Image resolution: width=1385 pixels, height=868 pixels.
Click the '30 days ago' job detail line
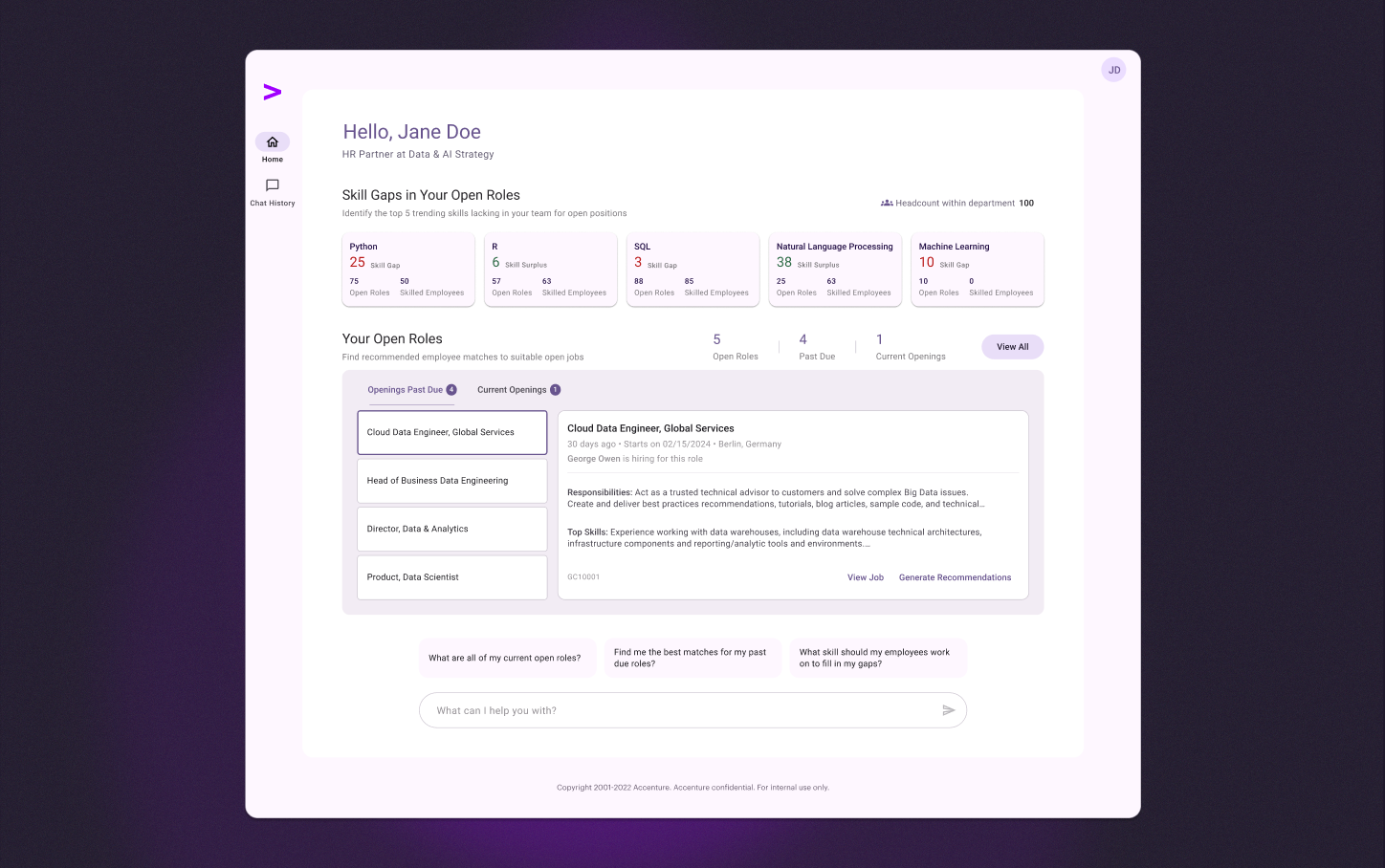coord(674,444)
